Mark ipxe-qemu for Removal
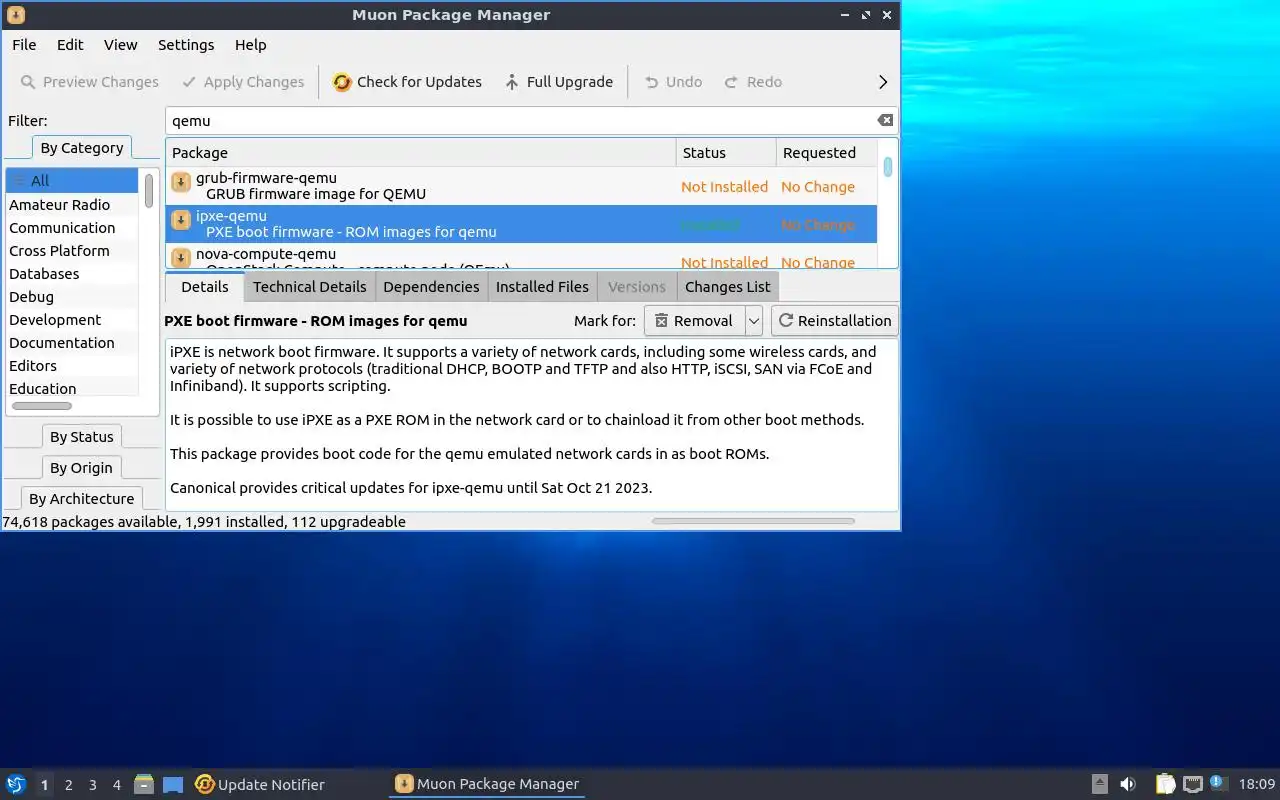This screenshot has height=800, width=1280. (x=694, y=321)
